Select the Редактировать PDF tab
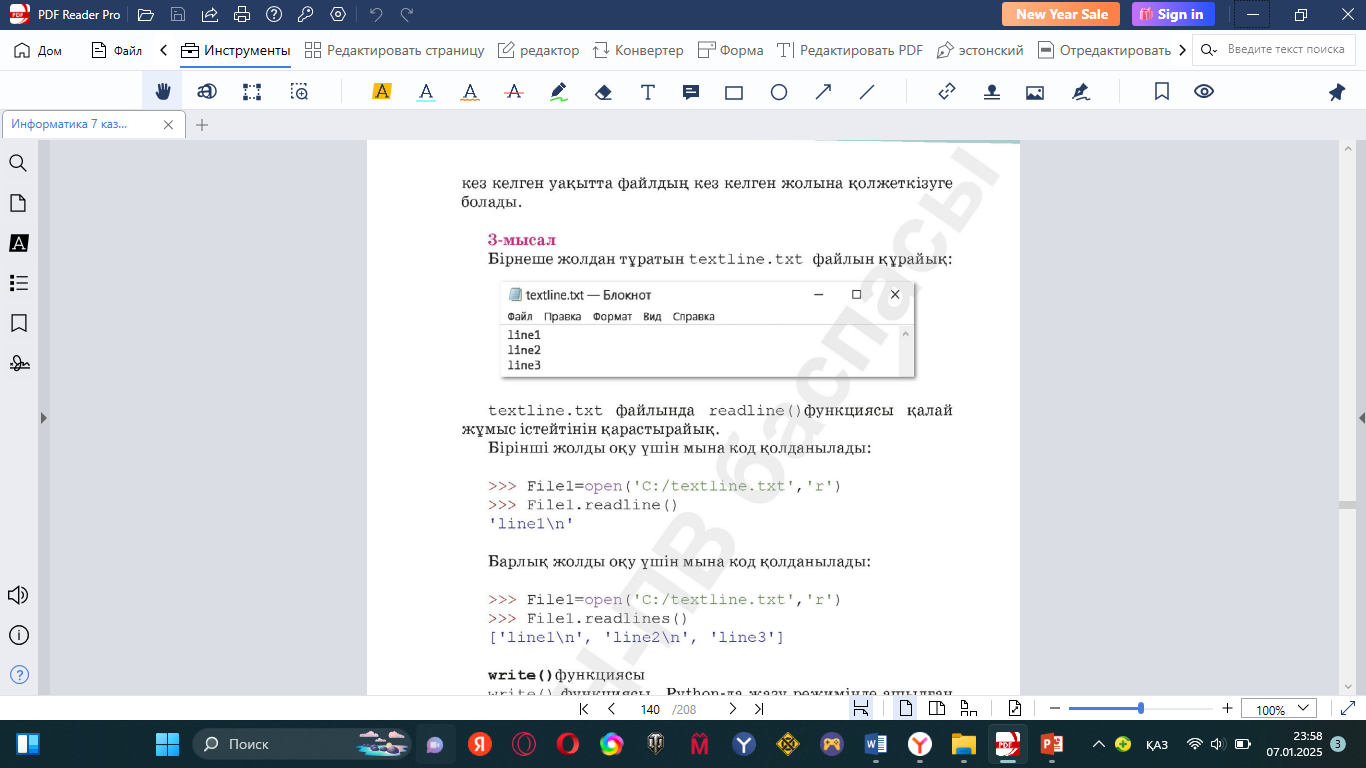 tap(850, 50)
